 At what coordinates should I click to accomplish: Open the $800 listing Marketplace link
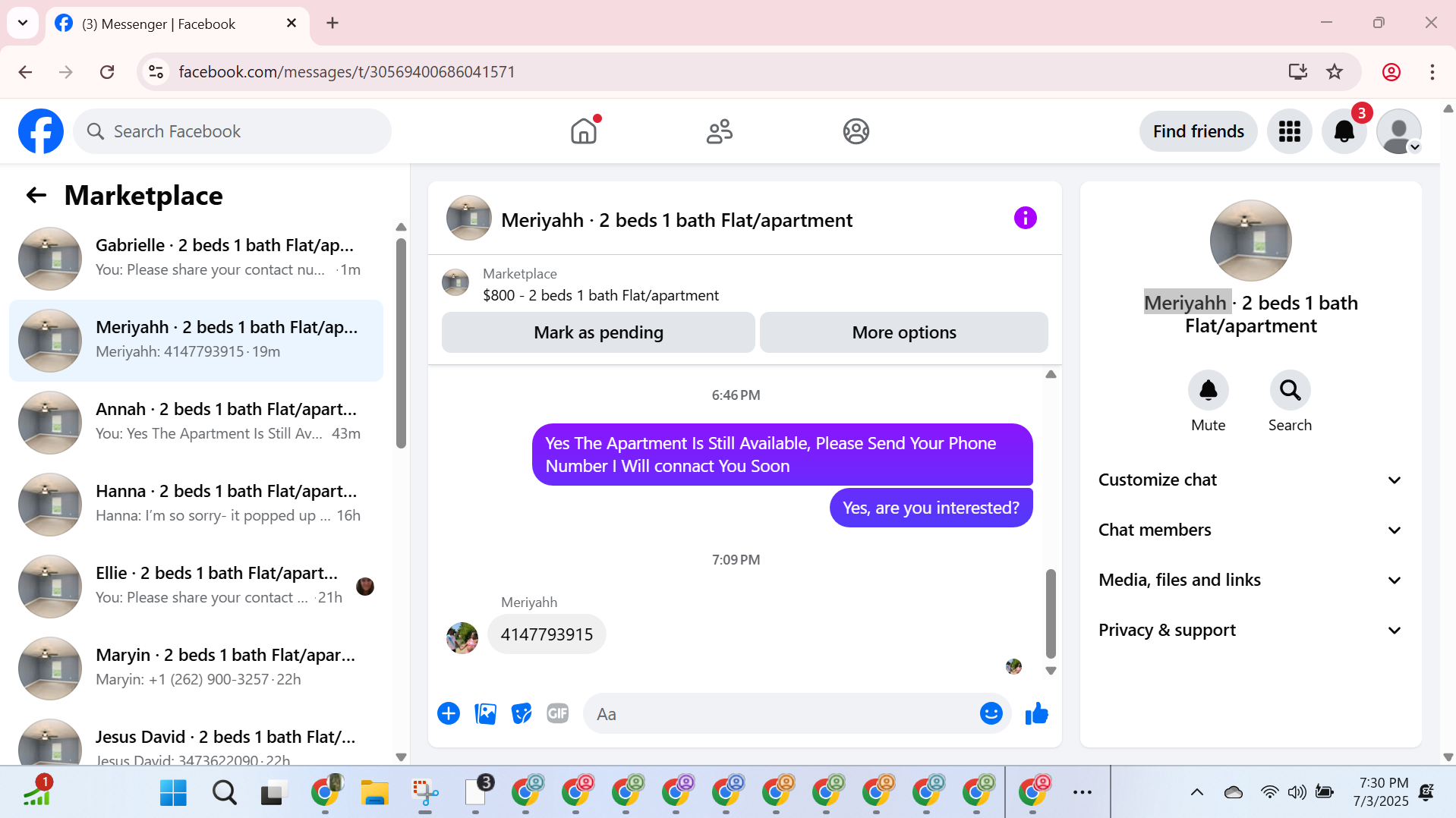(600, 295)
